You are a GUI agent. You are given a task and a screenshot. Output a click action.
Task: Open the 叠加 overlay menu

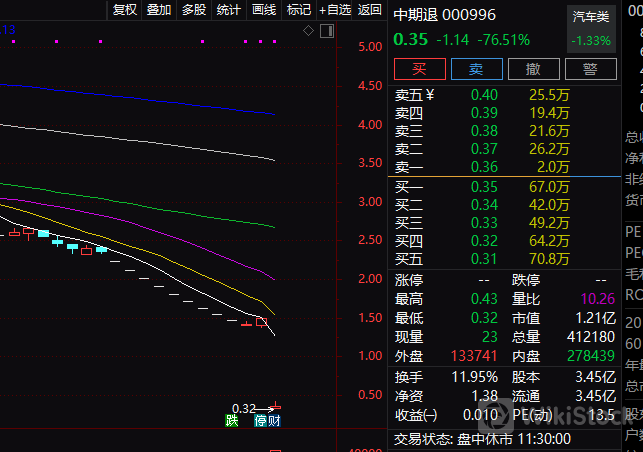[x=159, y=10]
